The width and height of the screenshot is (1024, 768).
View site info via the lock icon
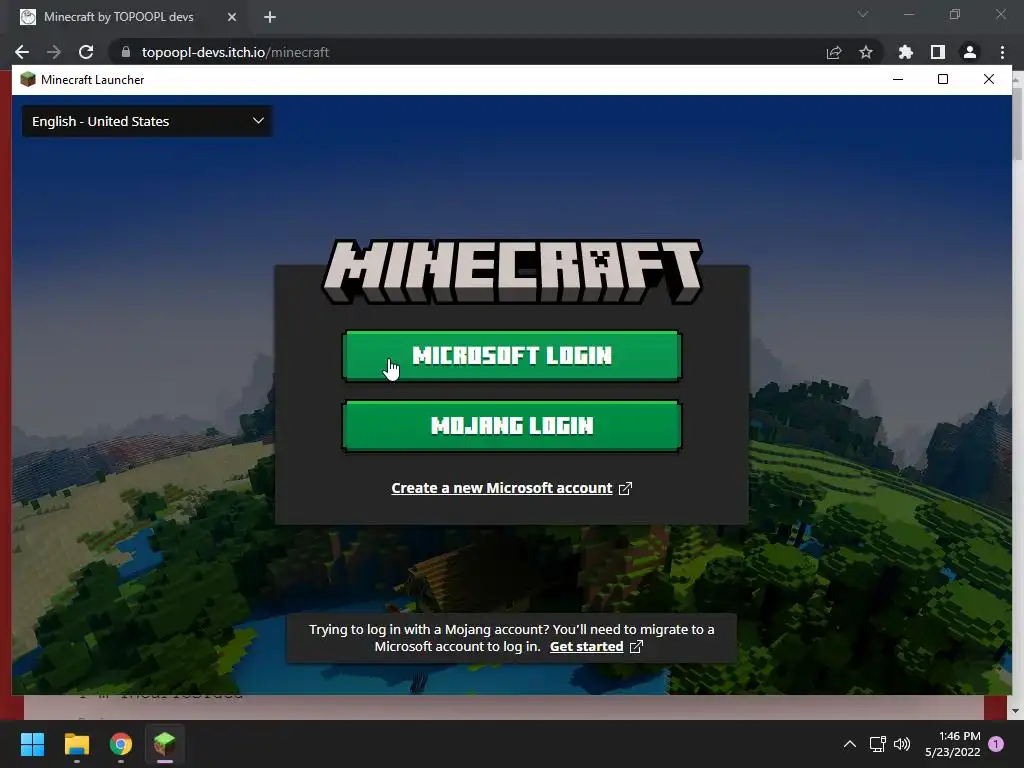125,52
